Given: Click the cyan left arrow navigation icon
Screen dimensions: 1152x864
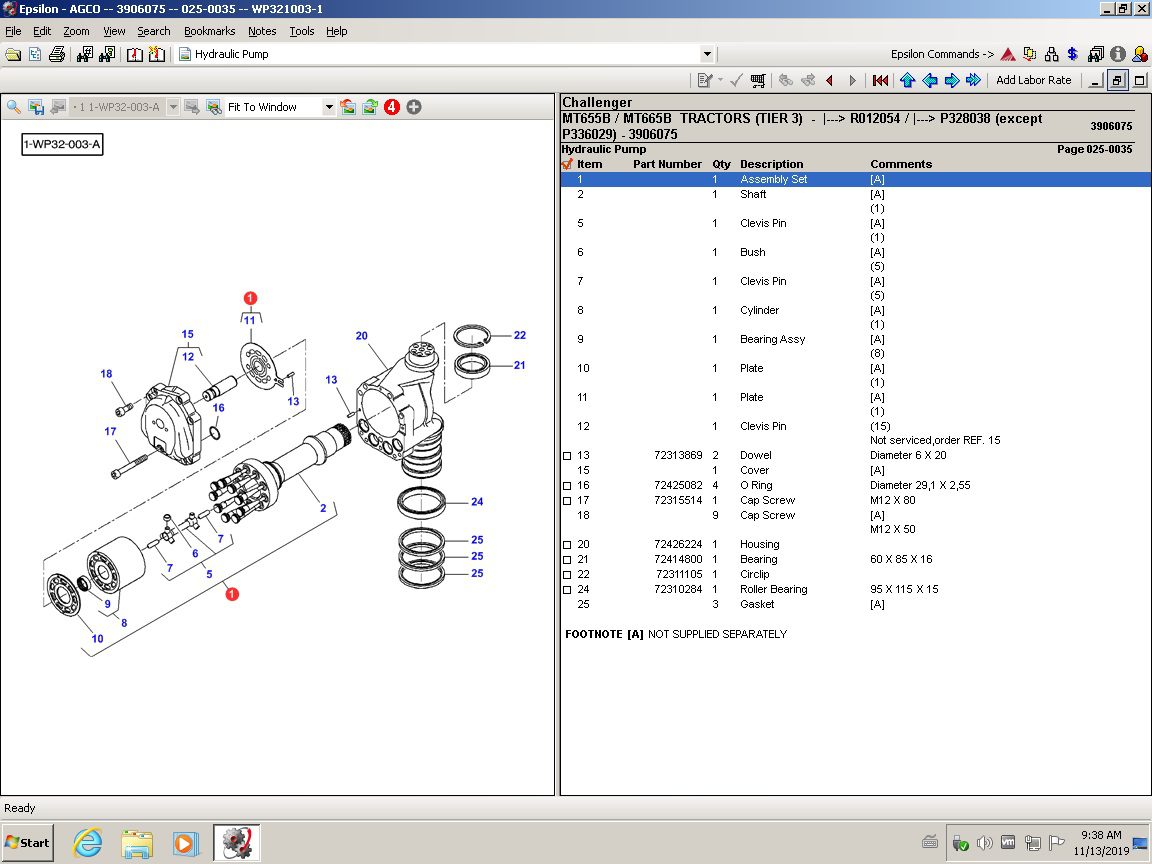Looking at the screenshot, I should [929, 80].
